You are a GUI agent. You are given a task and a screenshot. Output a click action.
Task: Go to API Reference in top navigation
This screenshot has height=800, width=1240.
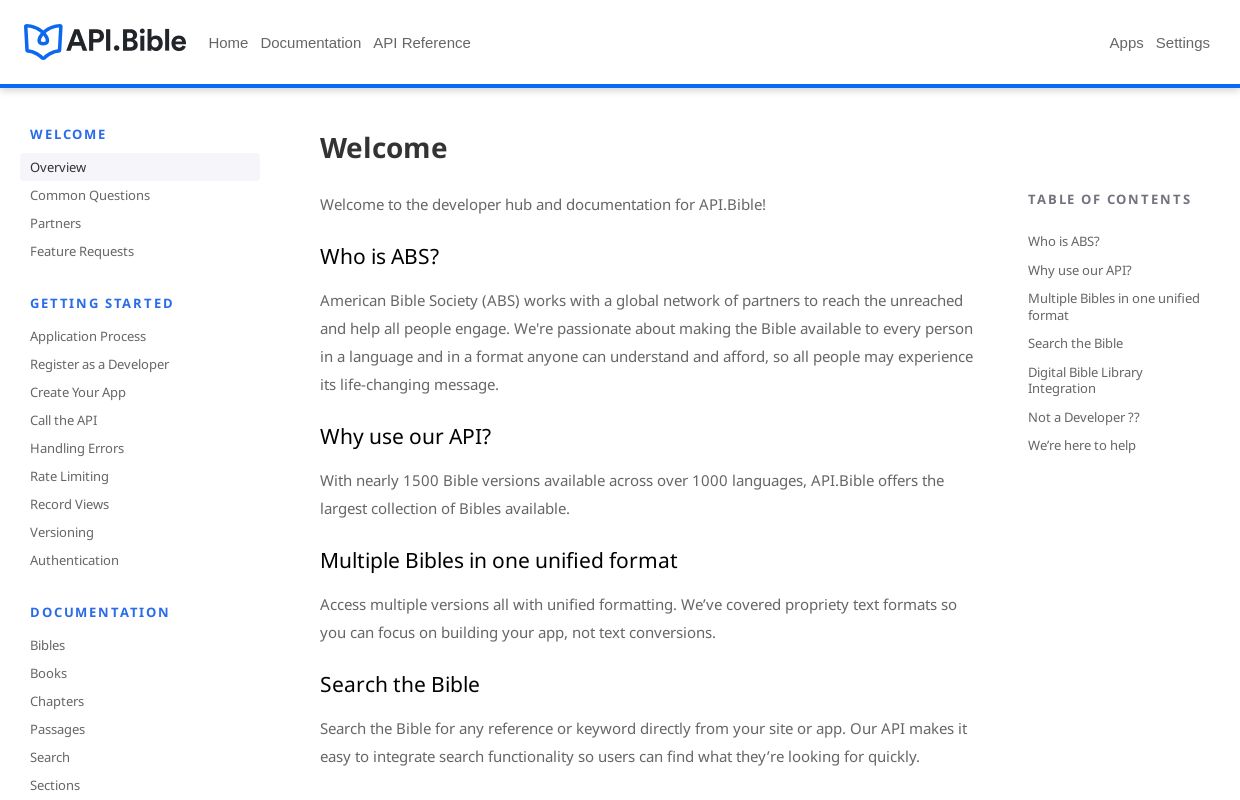422,43
